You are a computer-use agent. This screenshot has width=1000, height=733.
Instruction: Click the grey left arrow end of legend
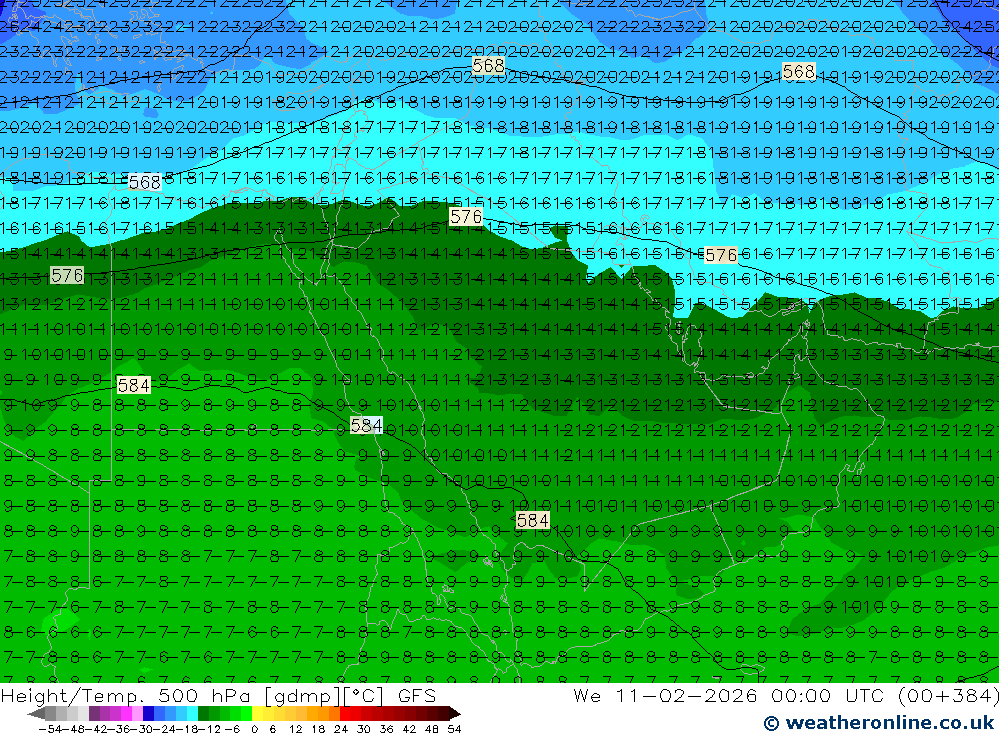(x=36, y=714)
